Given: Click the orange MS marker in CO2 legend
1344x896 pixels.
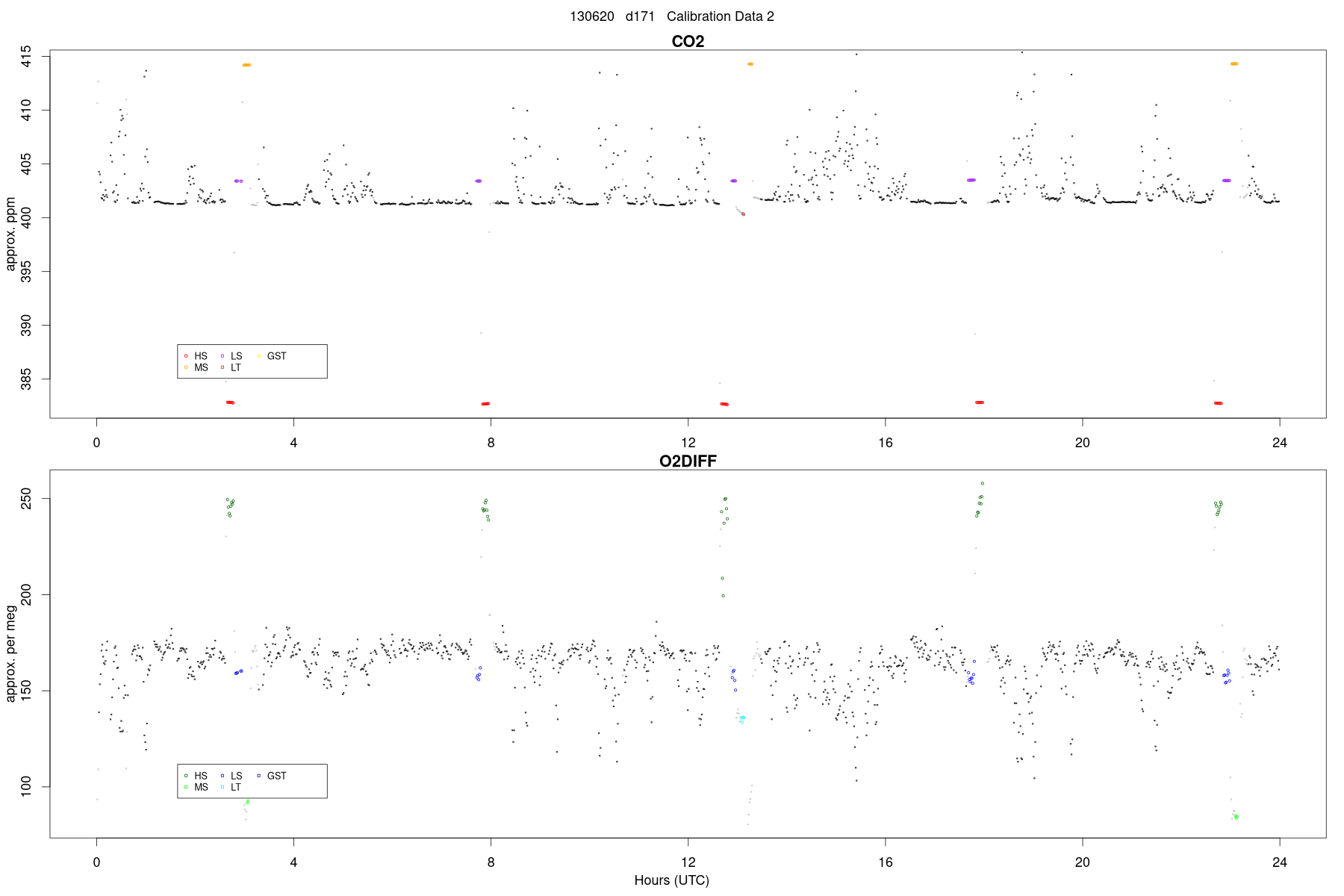Looking at the screenshot, I should point(186,367).
